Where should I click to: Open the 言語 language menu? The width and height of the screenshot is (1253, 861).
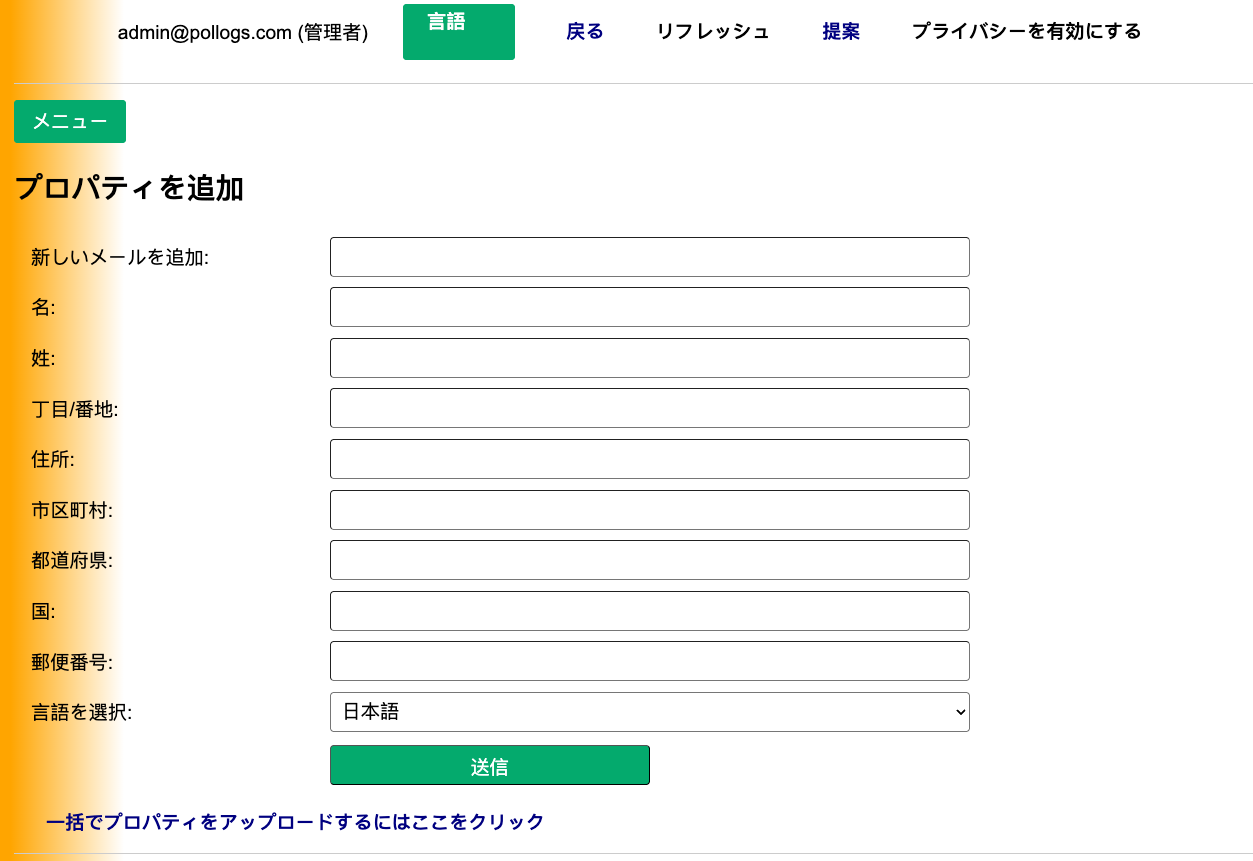458,31
